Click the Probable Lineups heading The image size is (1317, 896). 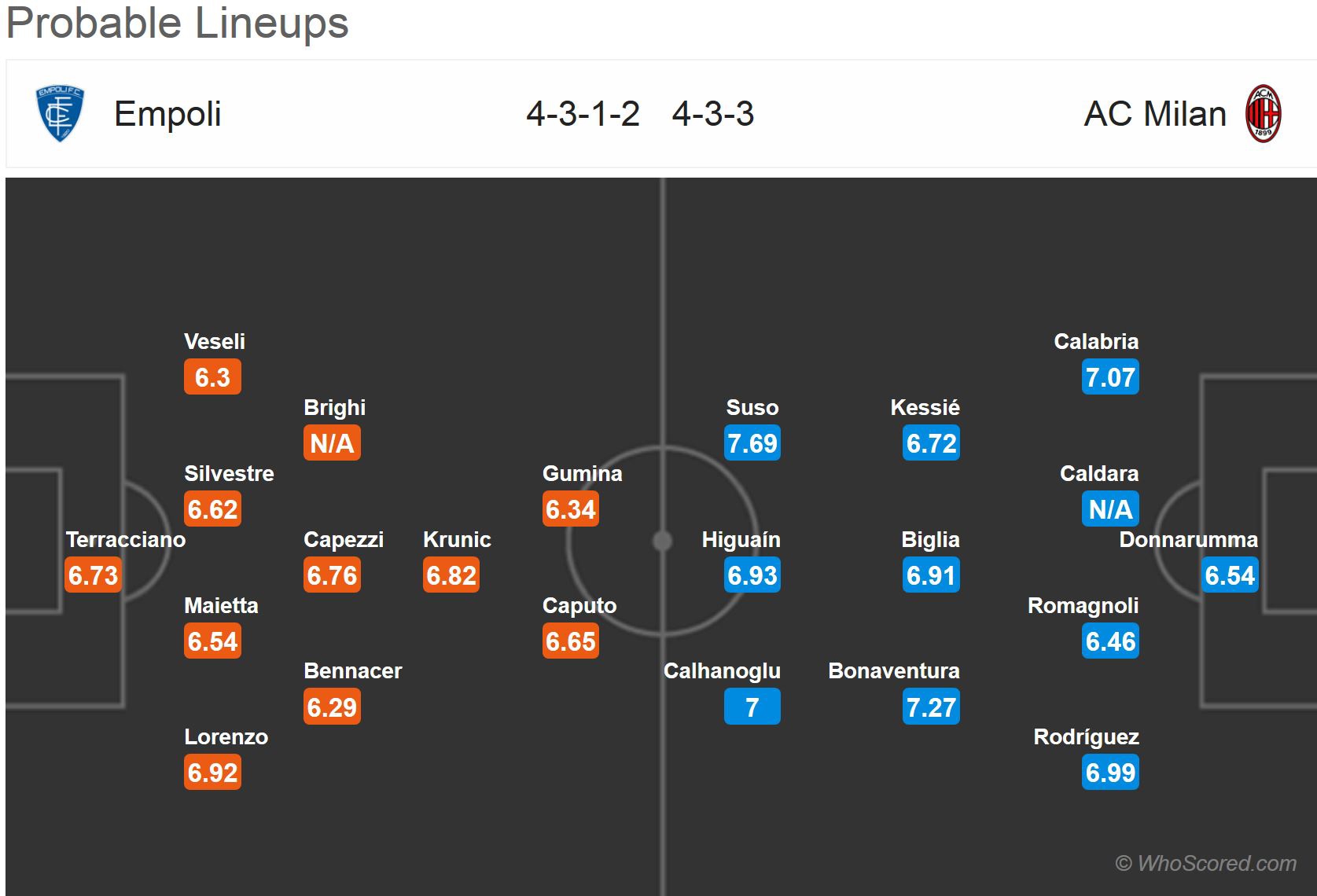coord(178,23)
